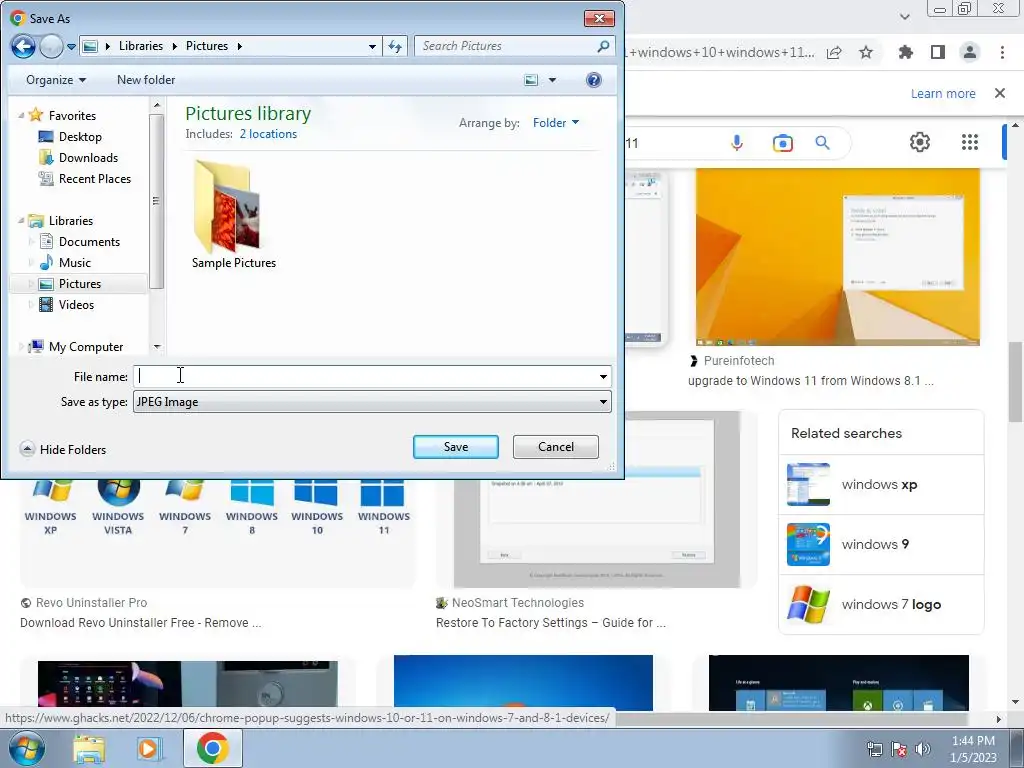
Task: Dismiss the Chrome info bar
Action: 1000,93
